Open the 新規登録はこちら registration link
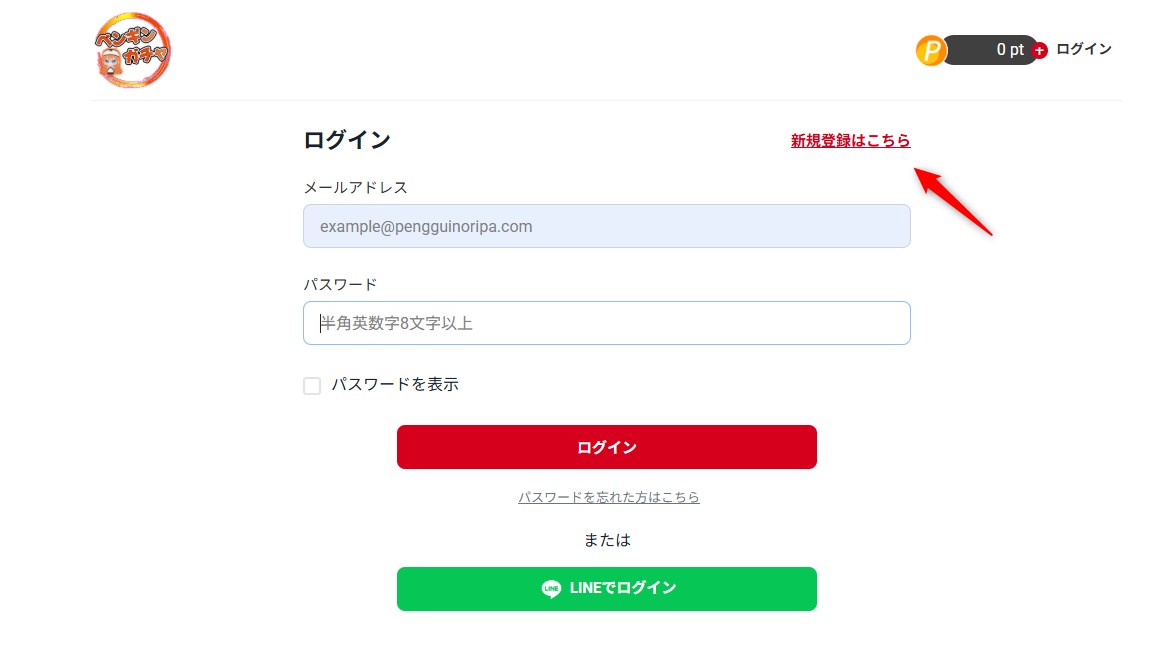Viewport: 1175px width, 658px height. pyautogui.click(x=850, y=141)
